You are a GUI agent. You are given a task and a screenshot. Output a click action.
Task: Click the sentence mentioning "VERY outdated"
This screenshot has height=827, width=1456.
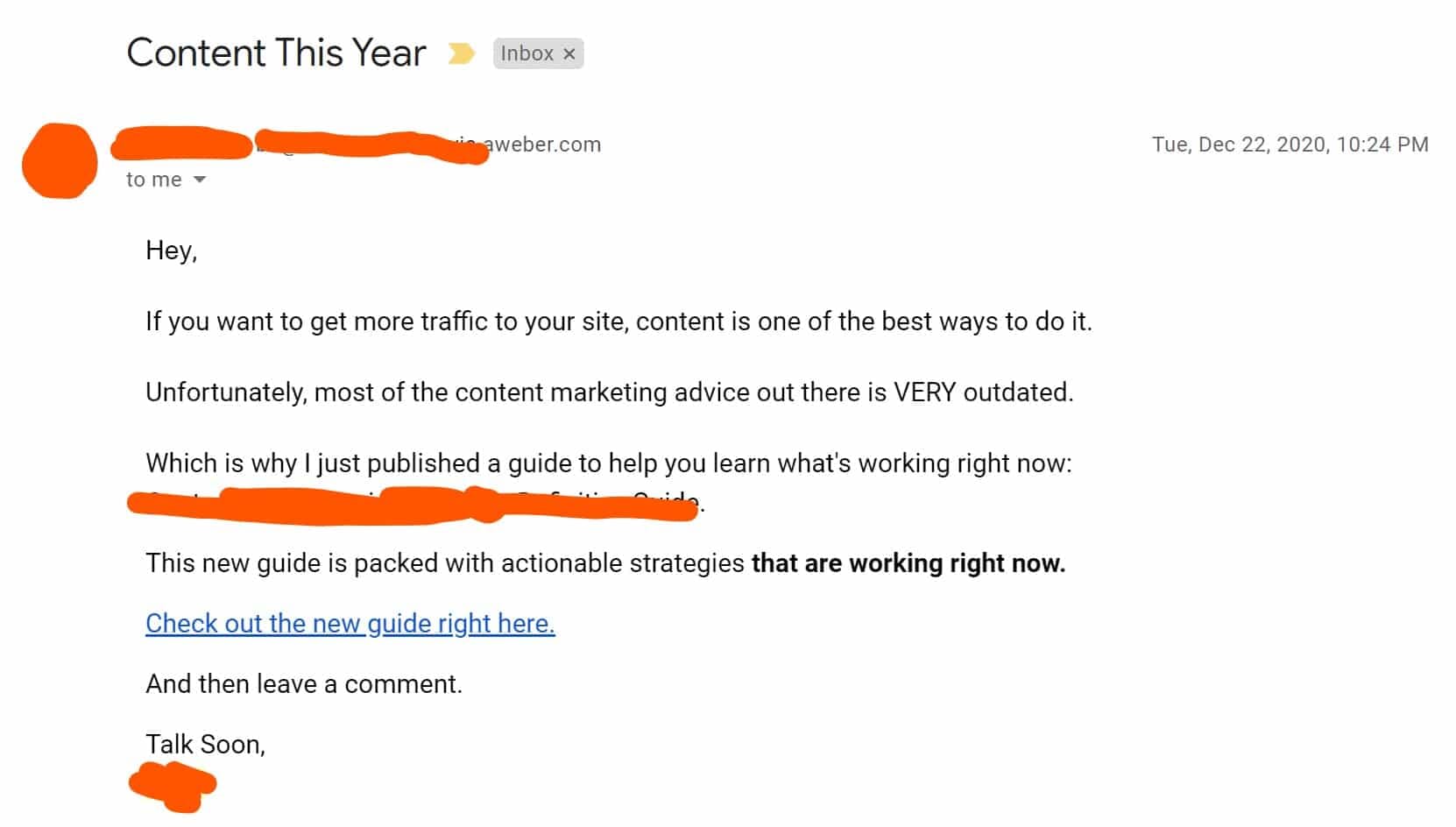coord(610,392)
